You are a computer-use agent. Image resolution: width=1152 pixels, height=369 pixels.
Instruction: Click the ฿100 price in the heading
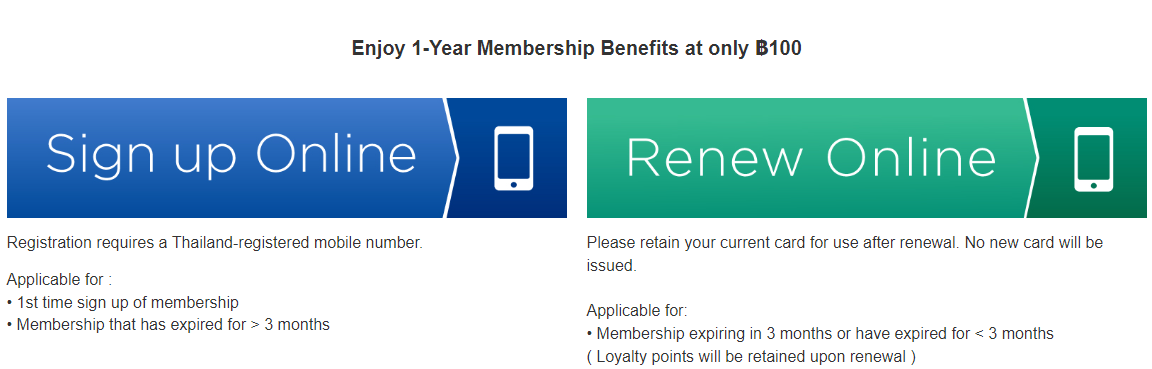point(779,49)
